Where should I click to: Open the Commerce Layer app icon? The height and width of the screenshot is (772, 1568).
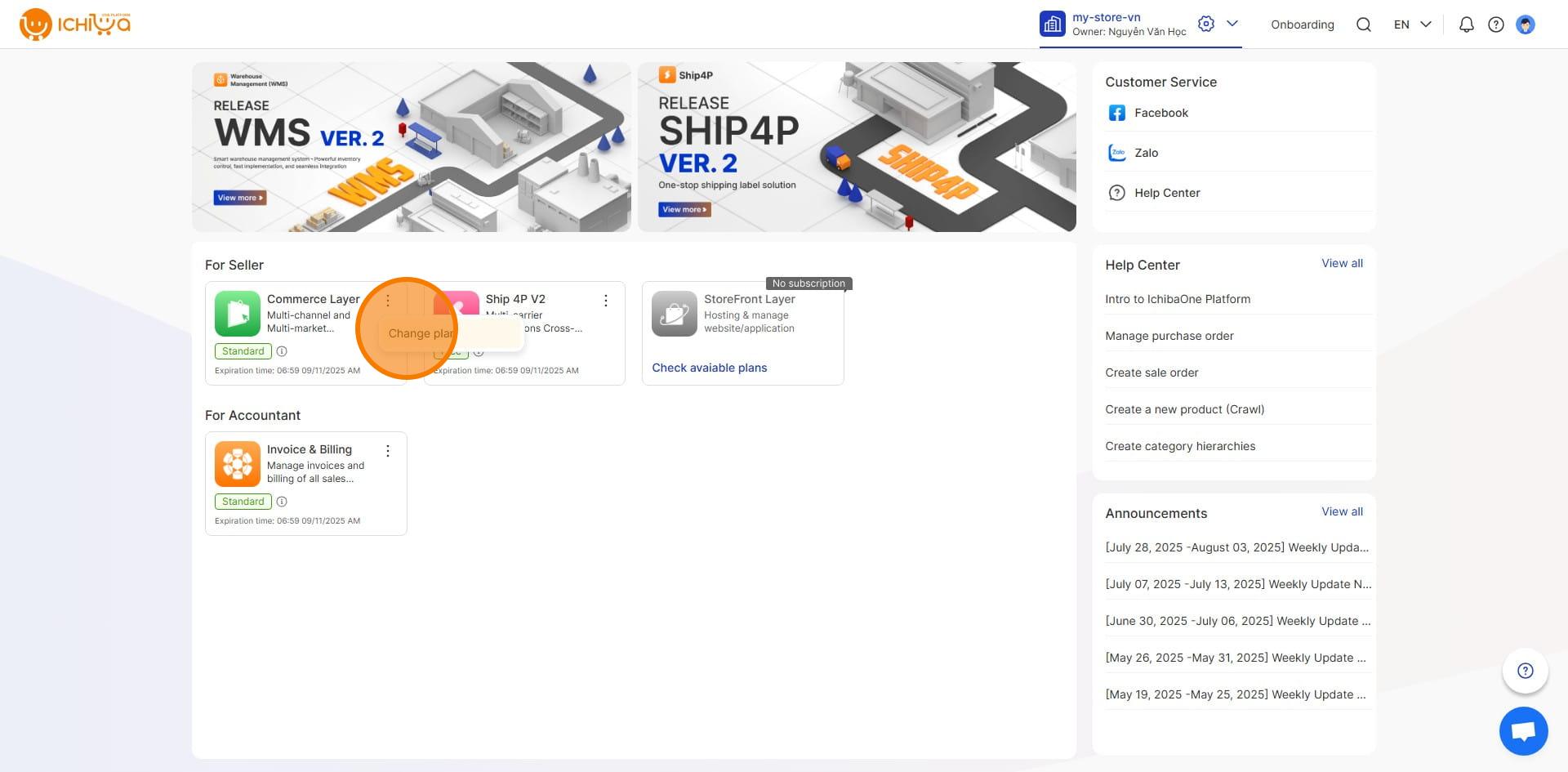[238, 314]
